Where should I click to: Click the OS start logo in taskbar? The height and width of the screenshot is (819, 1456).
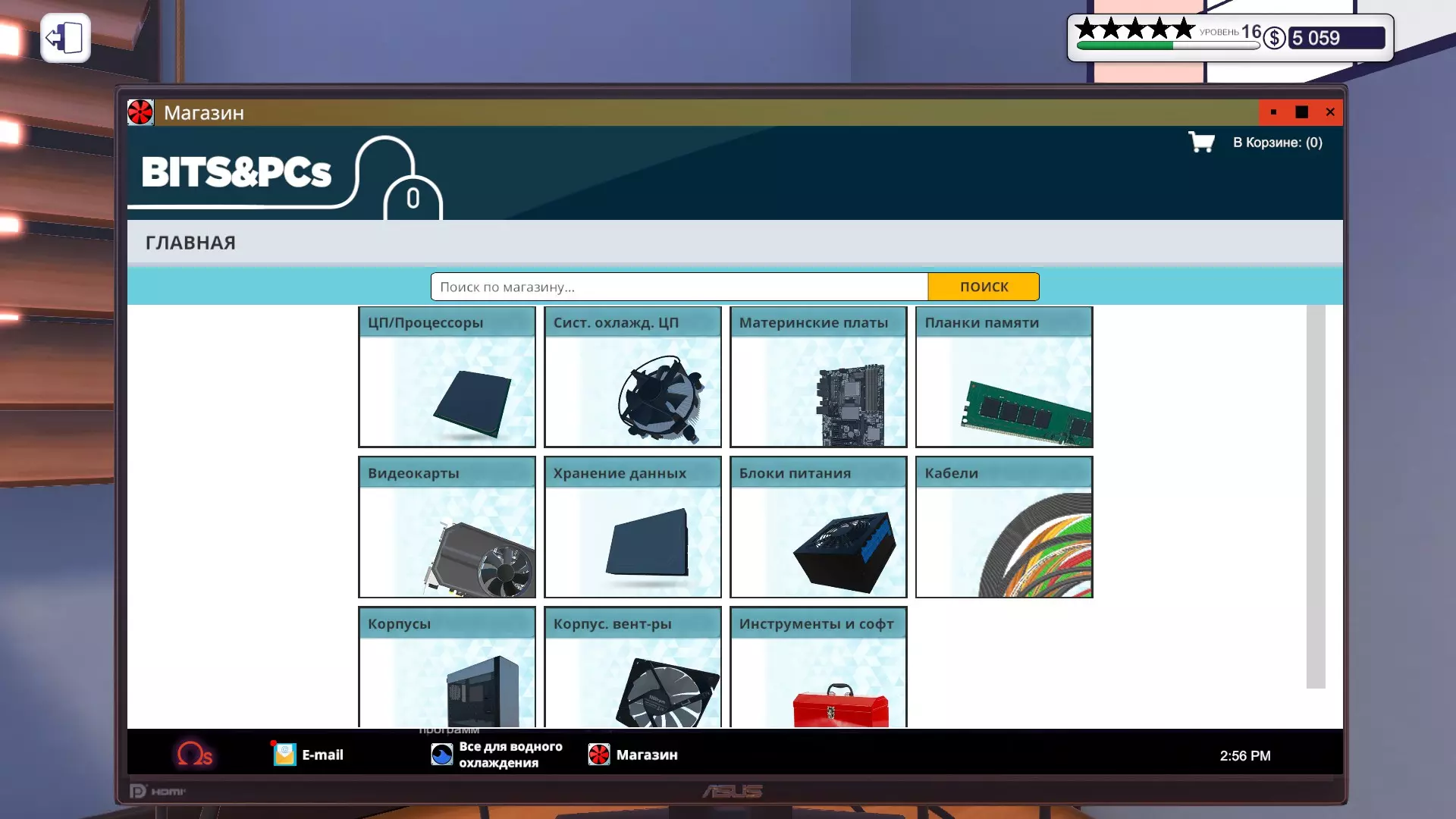point(194,755)
